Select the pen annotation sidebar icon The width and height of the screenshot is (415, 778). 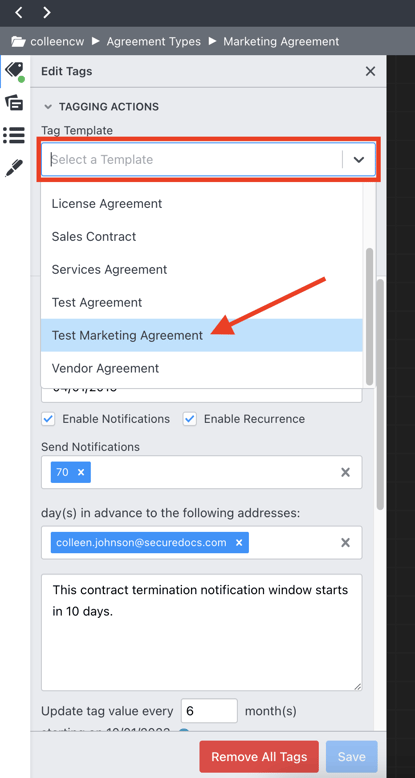[14, 168]
